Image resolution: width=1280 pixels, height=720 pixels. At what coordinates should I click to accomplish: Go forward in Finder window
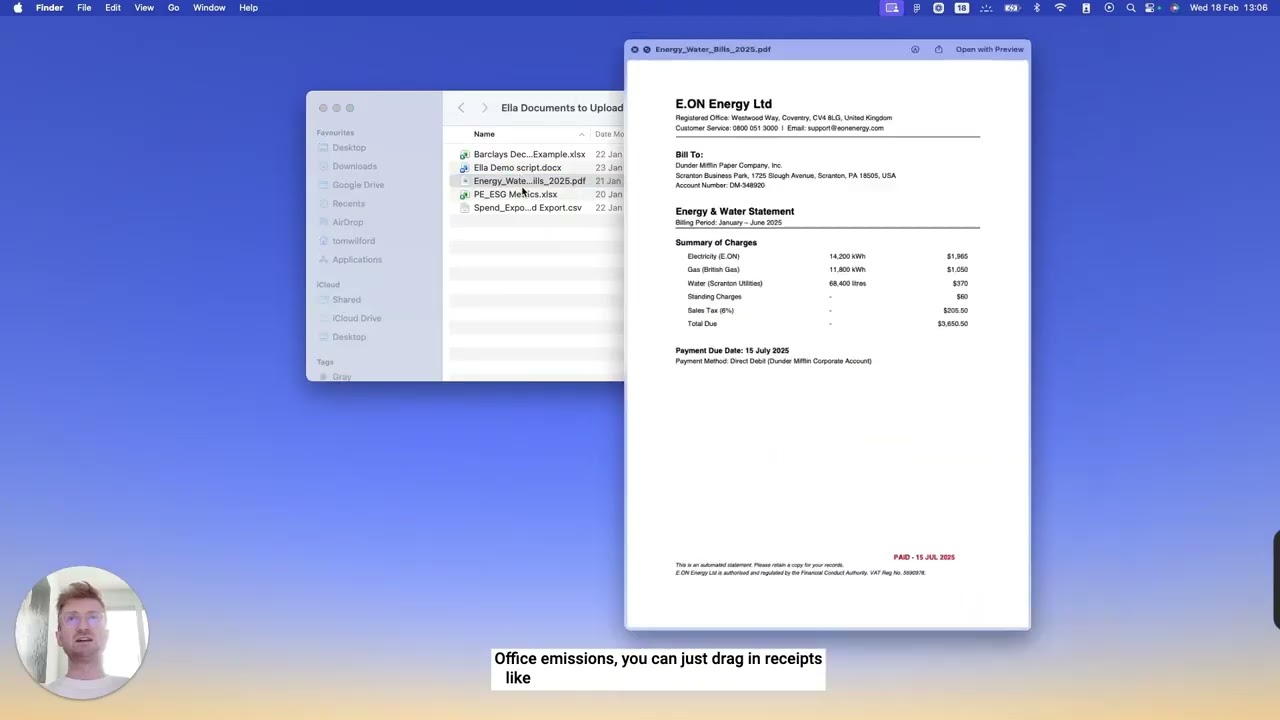[484, 108]
